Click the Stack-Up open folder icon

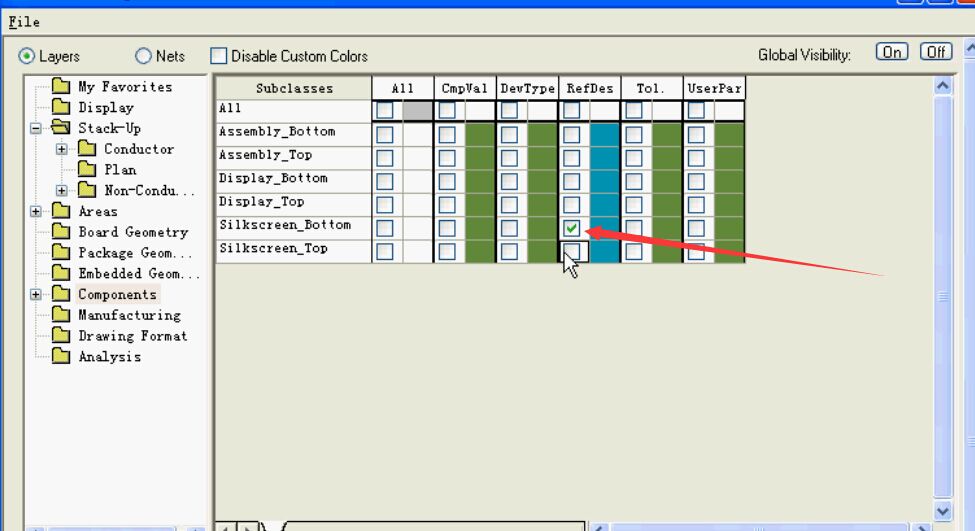(61, 127)
